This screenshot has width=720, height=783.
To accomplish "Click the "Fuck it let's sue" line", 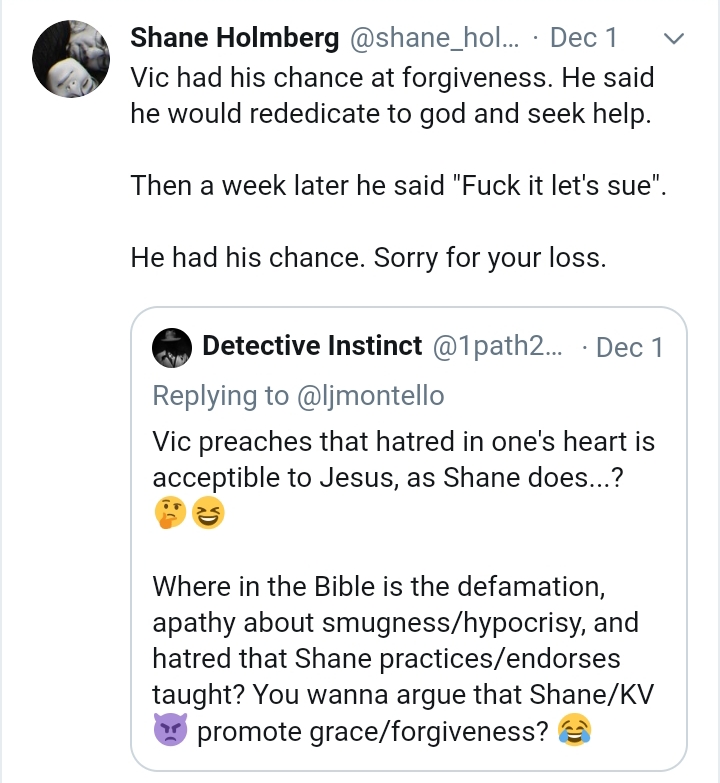I will coord(398,186).
